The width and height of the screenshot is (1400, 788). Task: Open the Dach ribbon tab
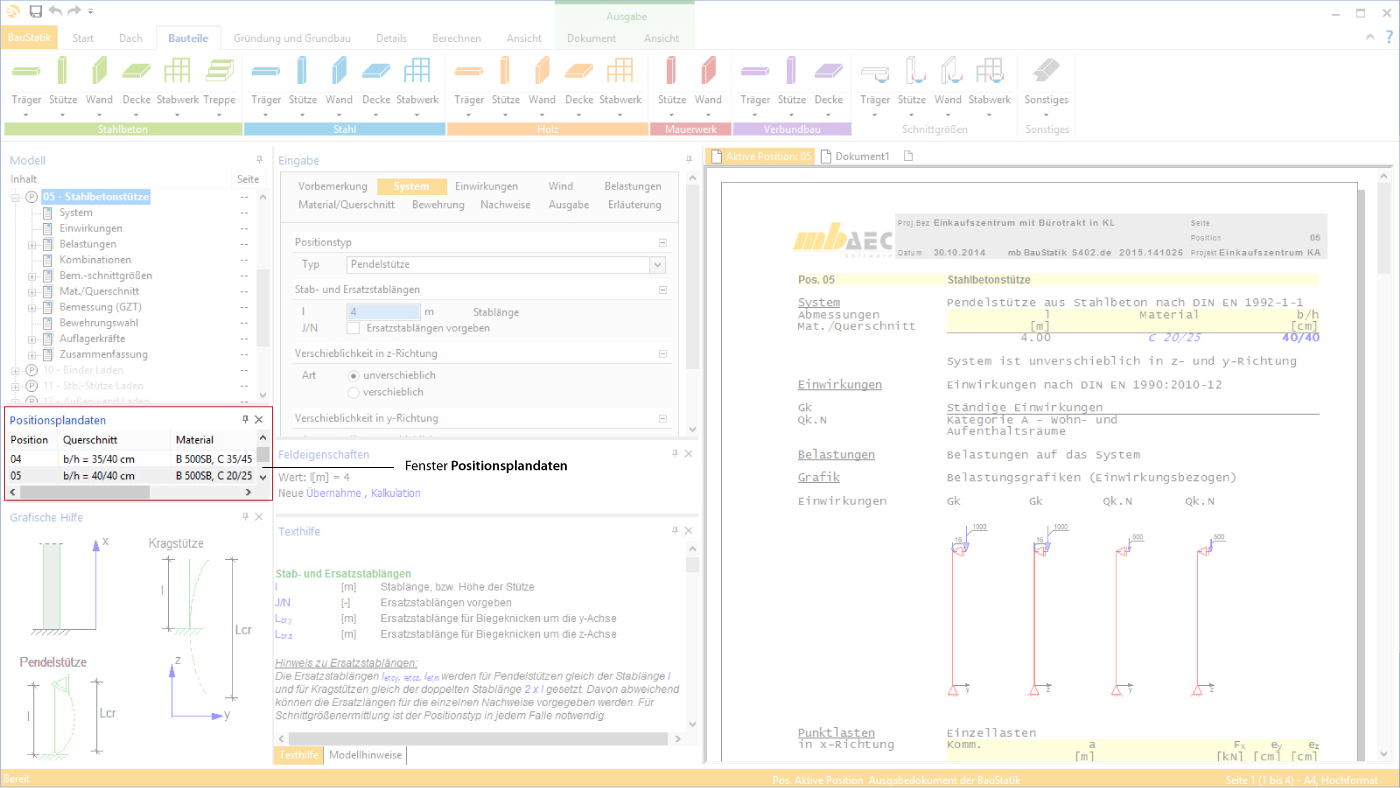pyautogui.click(x=131, y=38)
